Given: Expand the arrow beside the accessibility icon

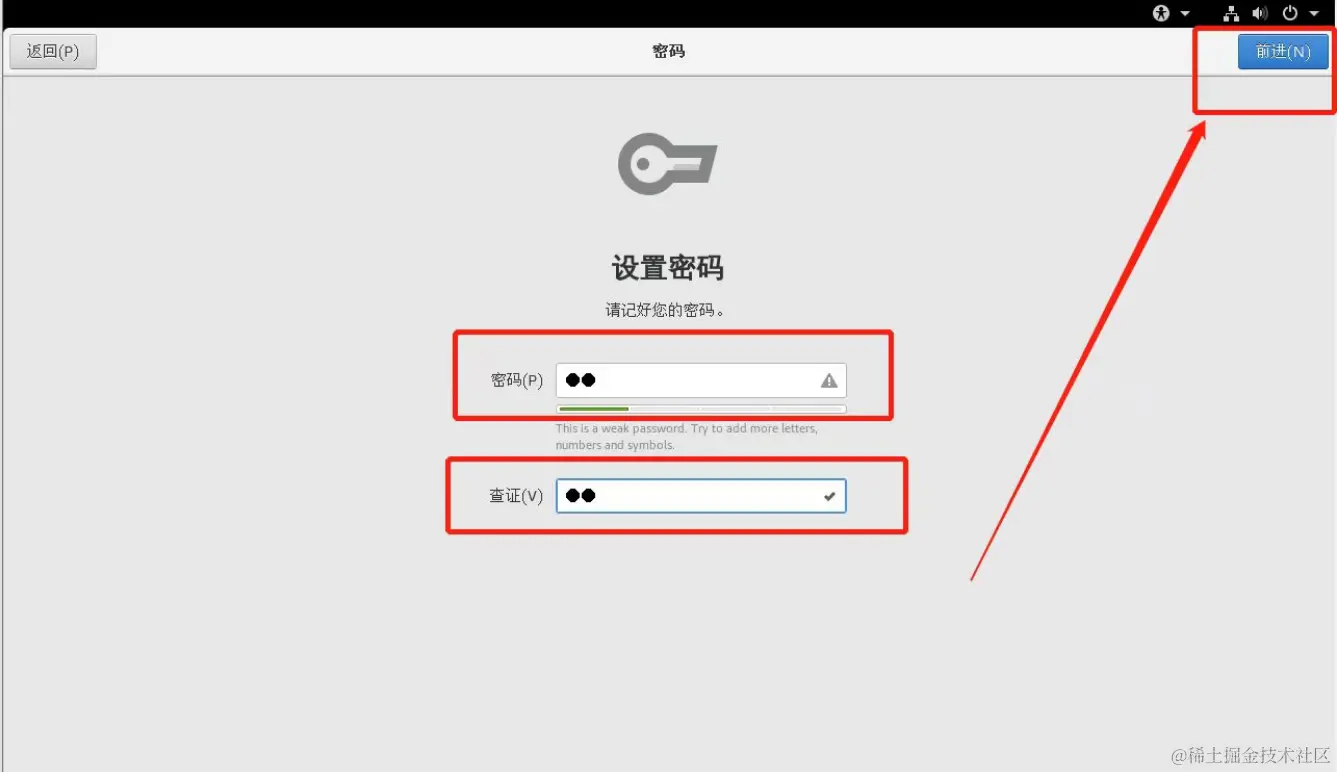Looking at the screenshot, I should click(x=1185, y=14).
